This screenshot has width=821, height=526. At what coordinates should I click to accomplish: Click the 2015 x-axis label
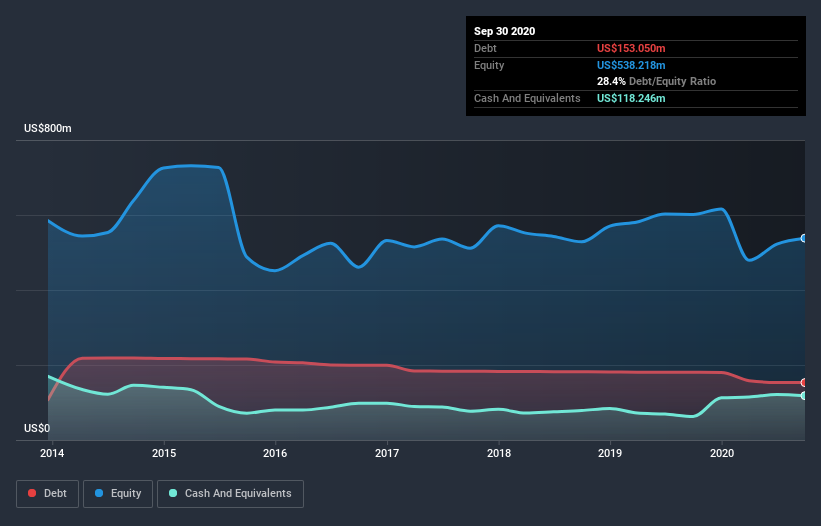[x=164, y=453]
